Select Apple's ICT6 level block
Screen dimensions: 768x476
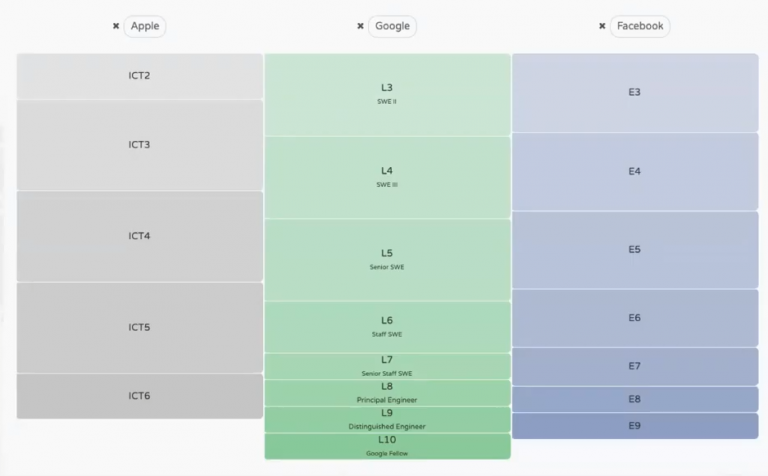(139, 396)
